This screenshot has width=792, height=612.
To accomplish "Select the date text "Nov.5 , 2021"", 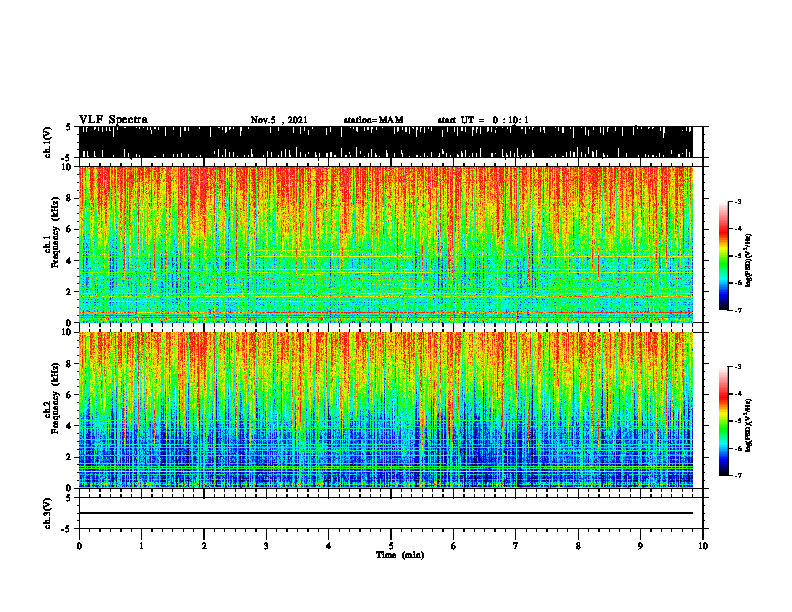I will (x=279, y=120).
